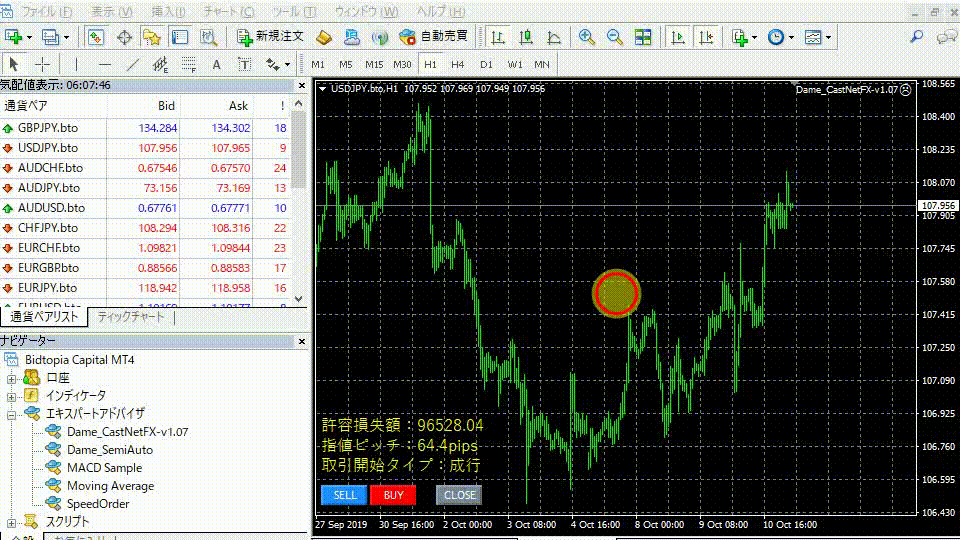Viewport: 960px width, 540px height.
Task: Zoom in on the chart
Action: click(587, 37)
